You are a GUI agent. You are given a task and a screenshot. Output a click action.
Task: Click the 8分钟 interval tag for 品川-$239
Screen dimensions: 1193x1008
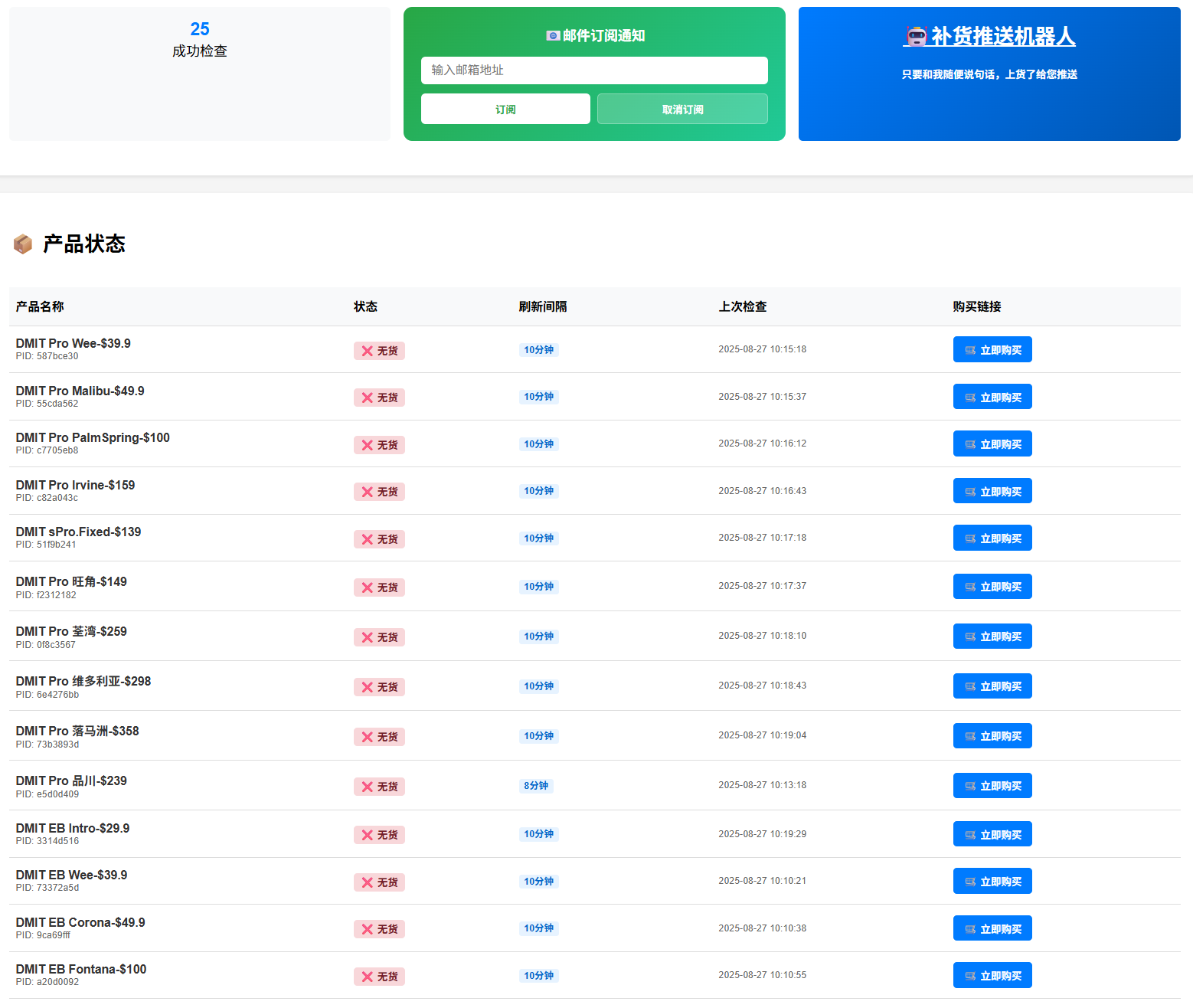pos(536,786)
